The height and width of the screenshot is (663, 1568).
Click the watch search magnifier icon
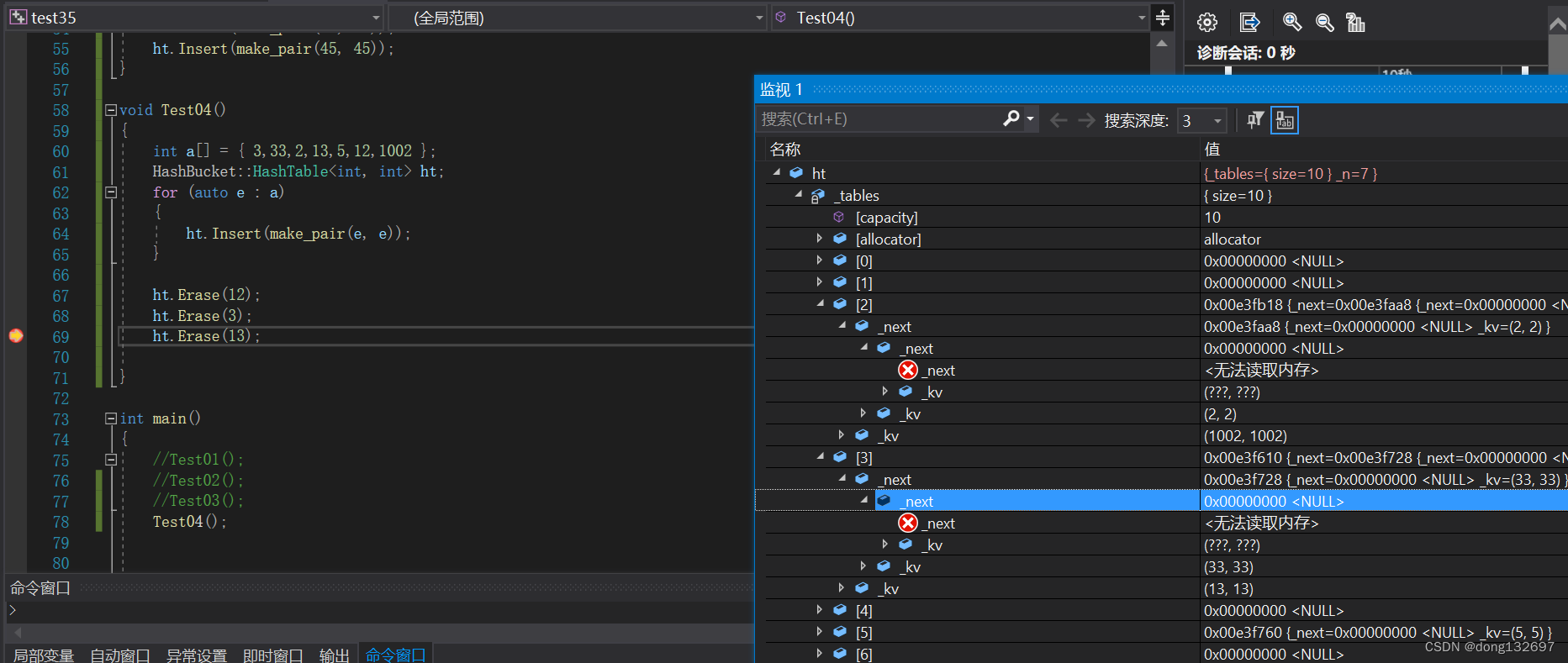pyautogui.click(x=1011, y=119)
